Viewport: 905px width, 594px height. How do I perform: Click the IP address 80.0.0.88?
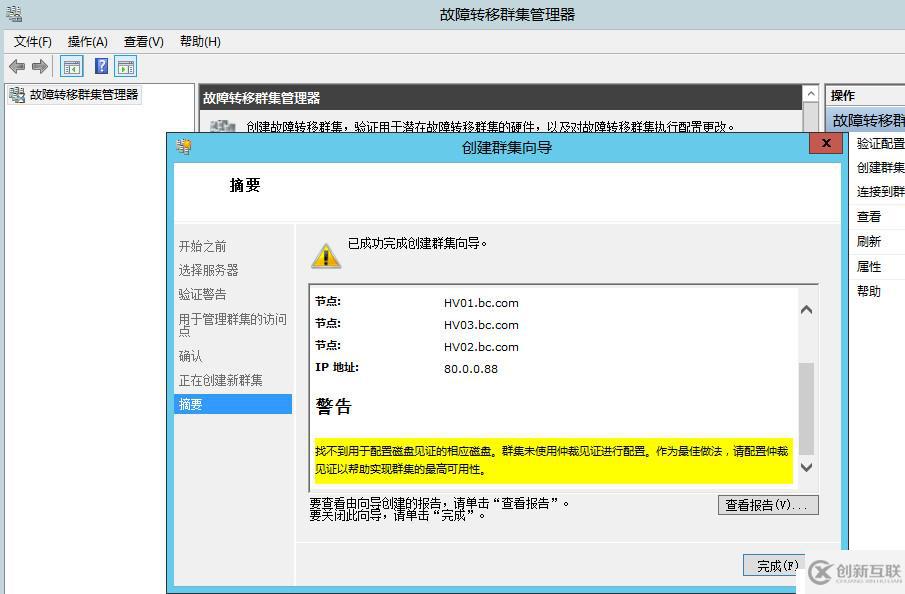(471, 369)
